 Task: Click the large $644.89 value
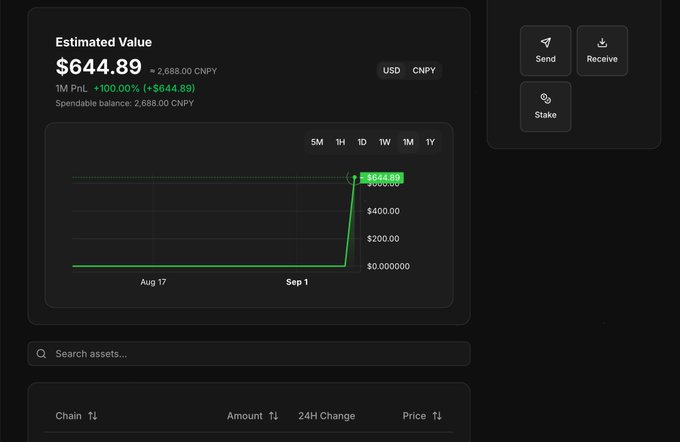[99, 67]
